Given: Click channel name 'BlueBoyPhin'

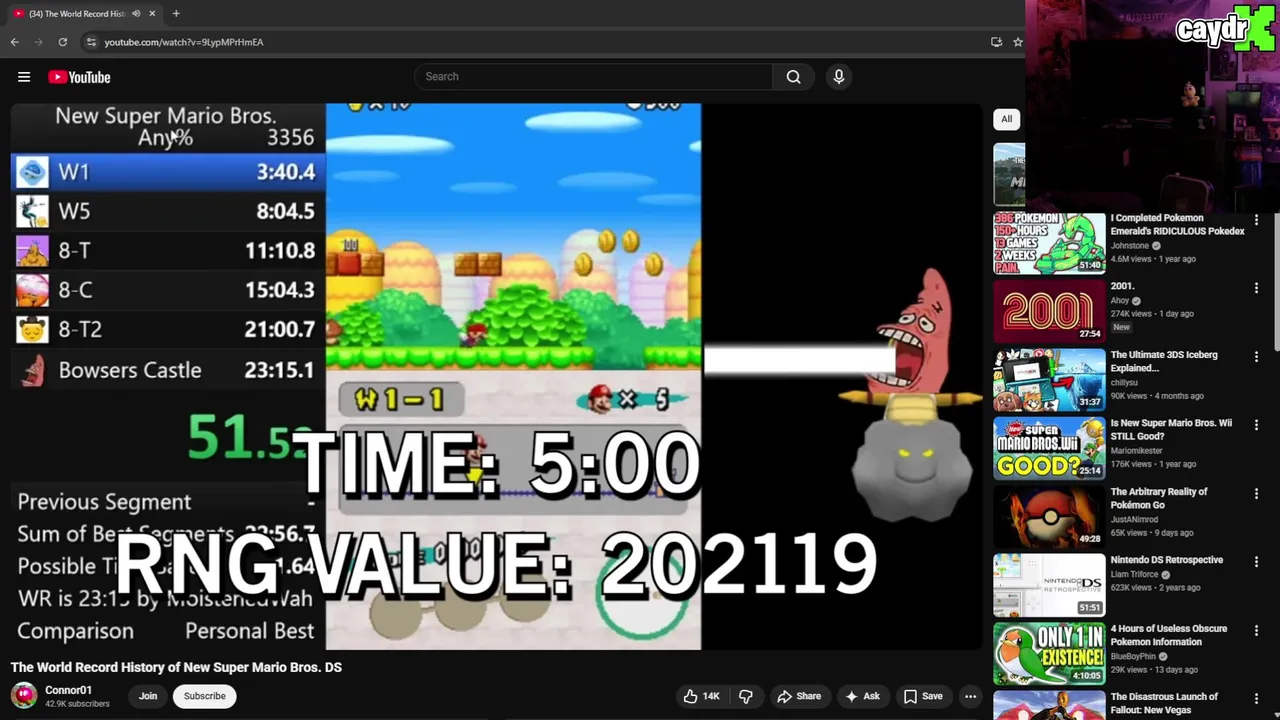Looking at the screenshot, I should coord(1133,656).
